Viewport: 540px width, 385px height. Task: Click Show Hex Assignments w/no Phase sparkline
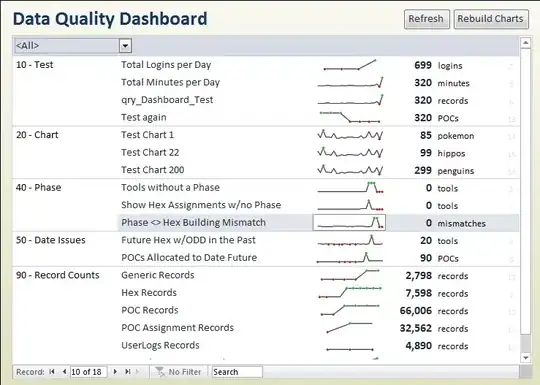click(x=350, y=205)
